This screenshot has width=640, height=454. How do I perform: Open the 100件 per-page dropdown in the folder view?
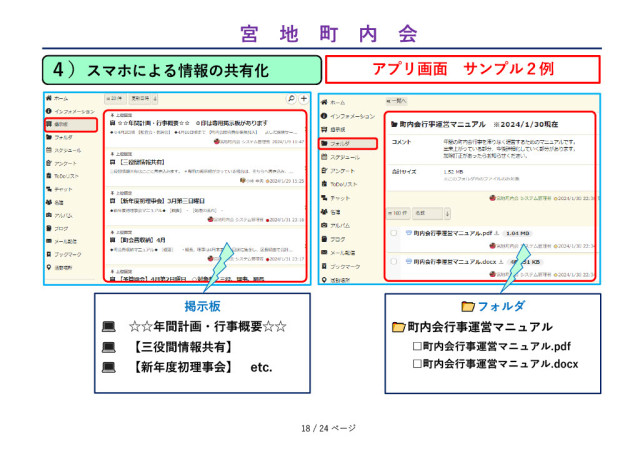[396, 213]
